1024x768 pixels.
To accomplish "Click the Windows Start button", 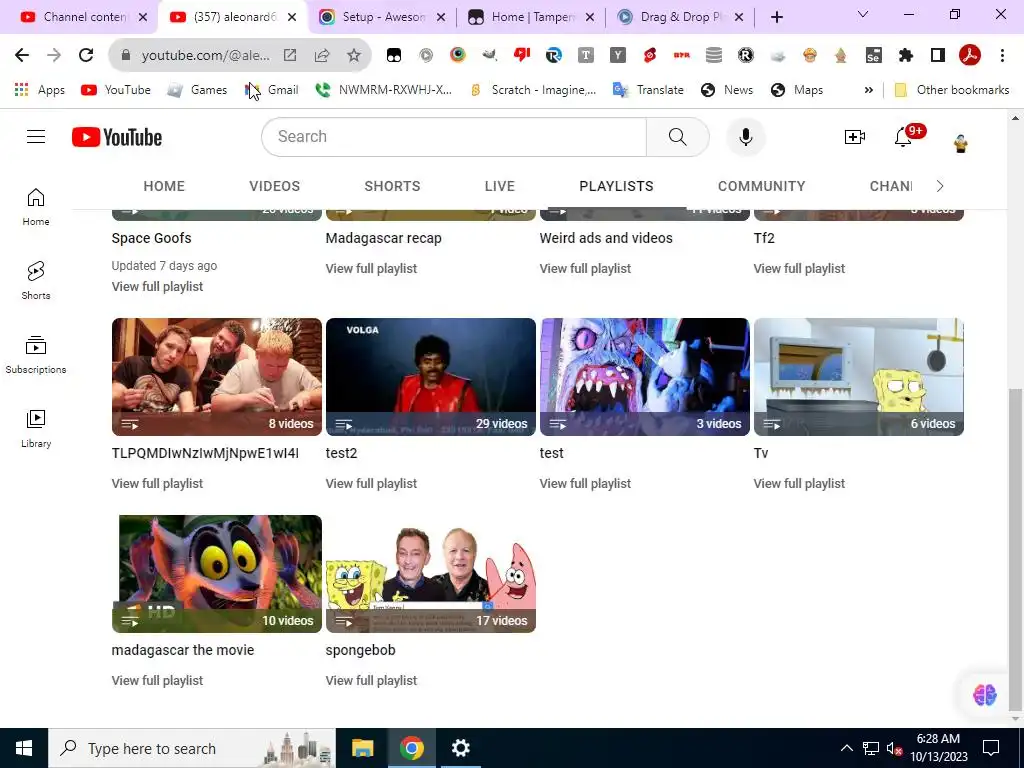I will (24, 748).
